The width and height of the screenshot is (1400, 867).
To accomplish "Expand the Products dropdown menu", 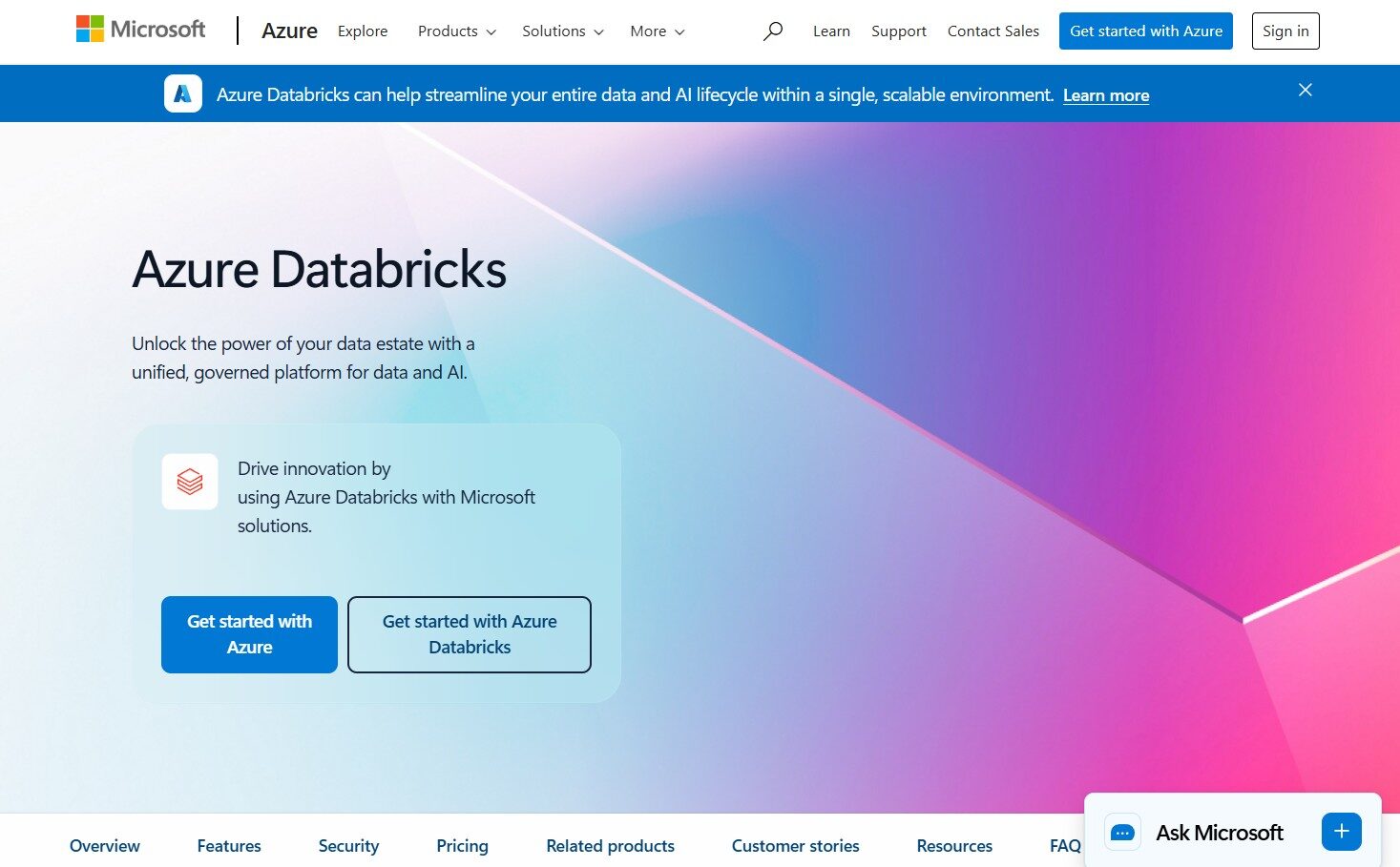I will tap(457, 31).
